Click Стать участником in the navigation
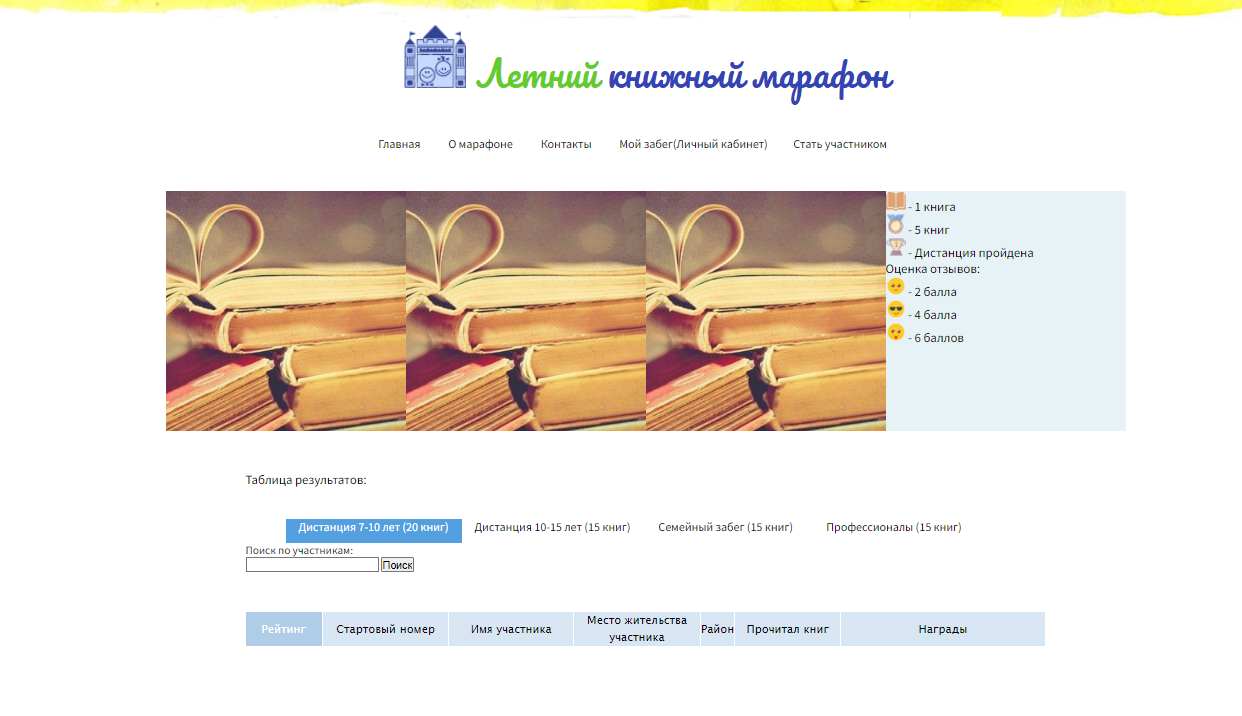The height and width of the screenshot is (716, 1242). (x=840, y=144)
